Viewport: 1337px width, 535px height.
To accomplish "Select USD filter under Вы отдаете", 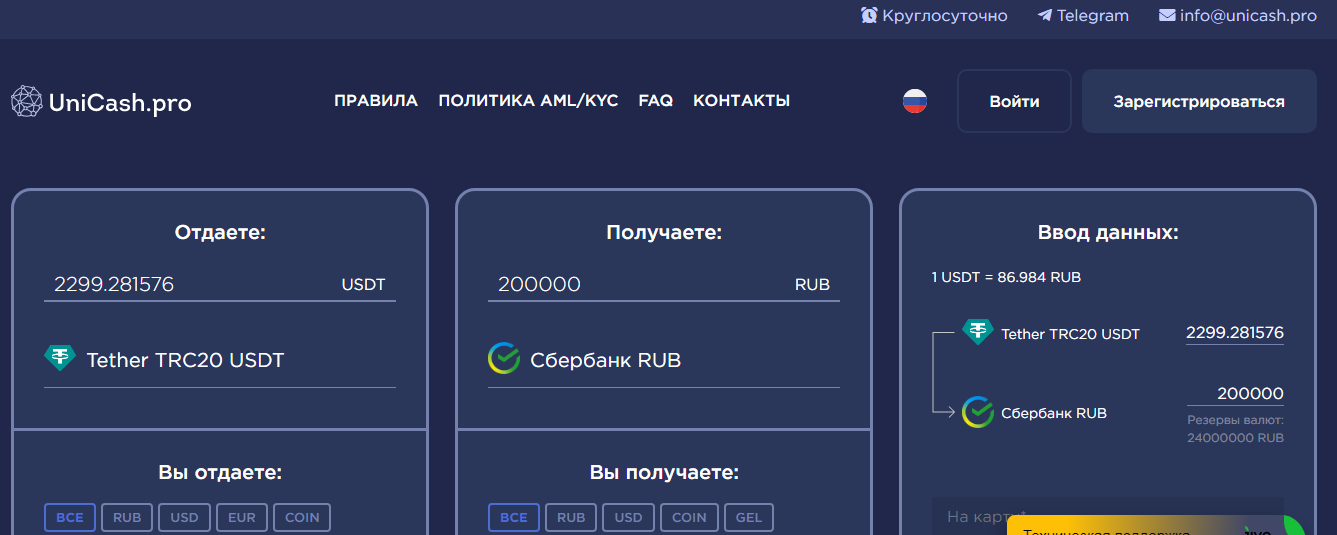I will coord(184,517).
